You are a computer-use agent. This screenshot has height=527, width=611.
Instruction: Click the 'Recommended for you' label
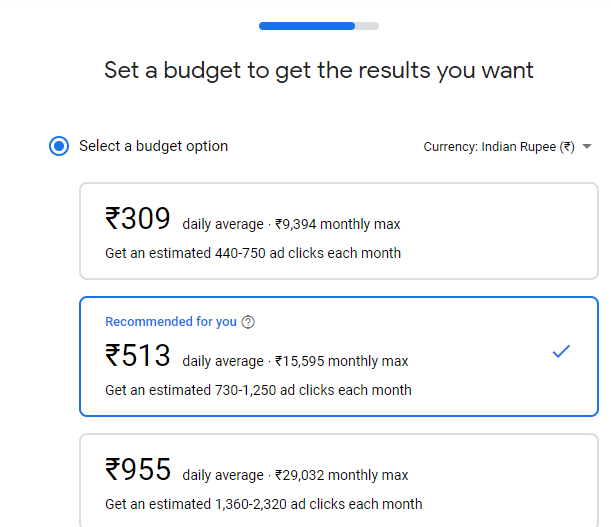[x=171, y=322]
